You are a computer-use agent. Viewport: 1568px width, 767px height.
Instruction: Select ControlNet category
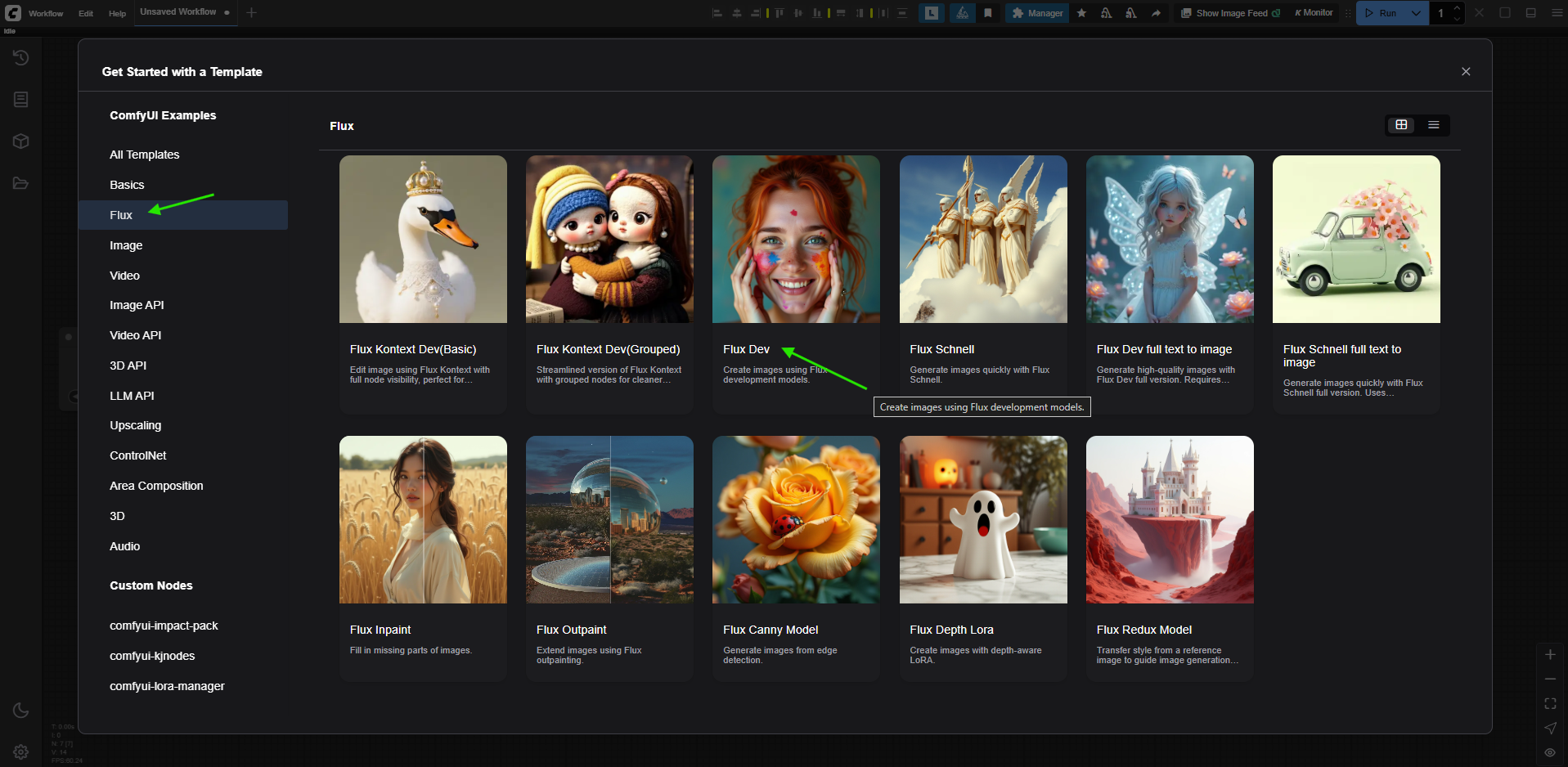tap(183, 455)
